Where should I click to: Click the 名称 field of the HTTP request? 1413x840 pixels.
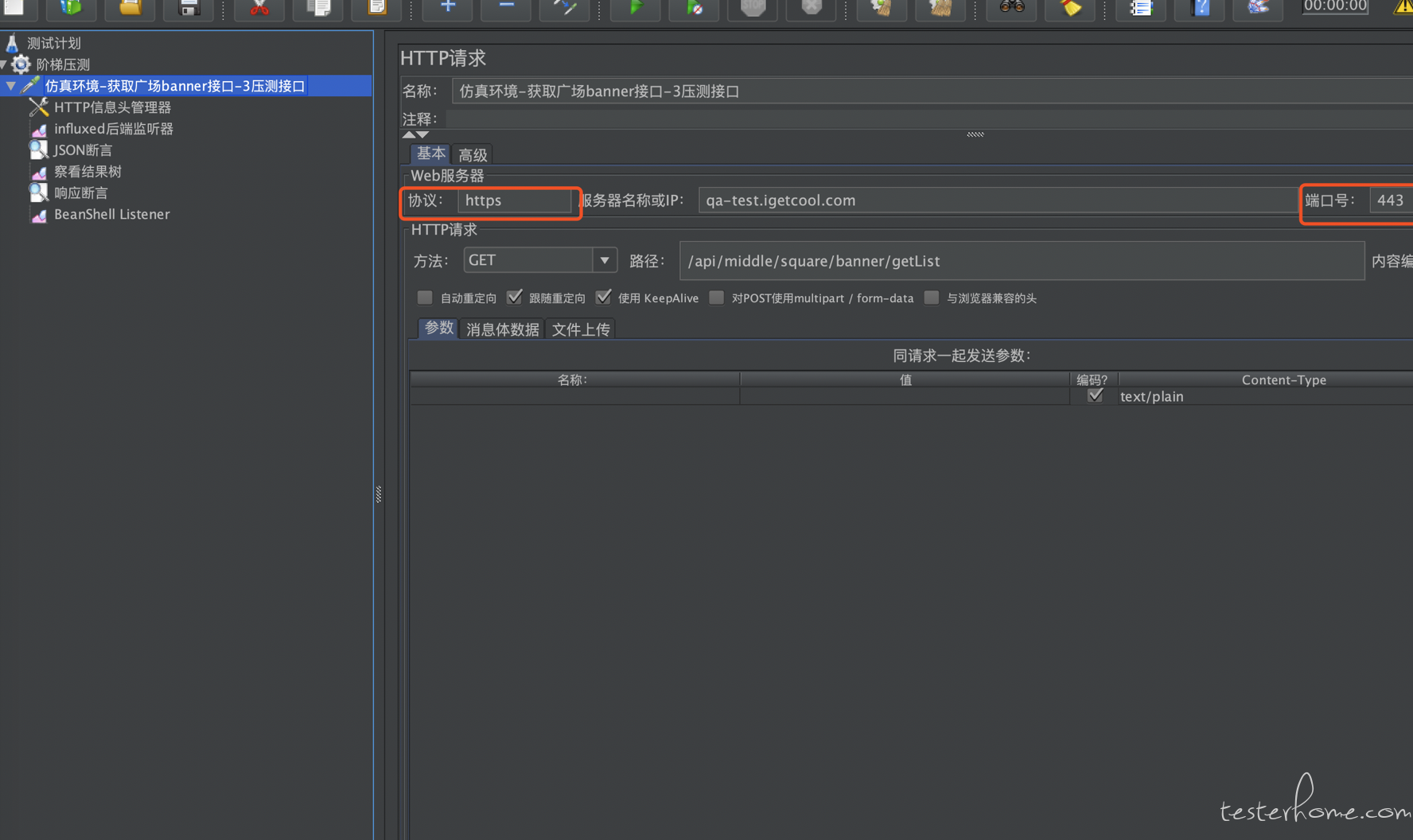[x=932, y=91]
